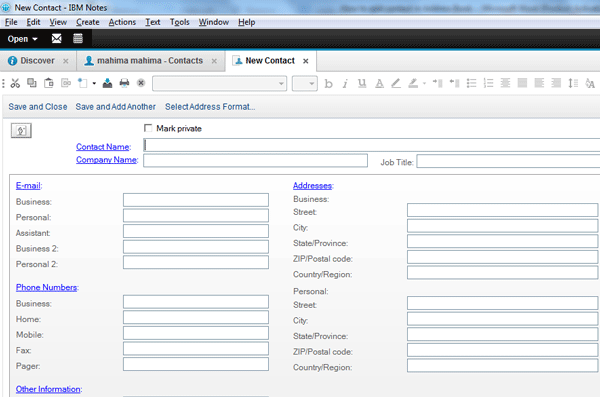This screenshot has height=397, width=600.
Task: Click the pencil permanent pen icon
Action: coord(396,83)
